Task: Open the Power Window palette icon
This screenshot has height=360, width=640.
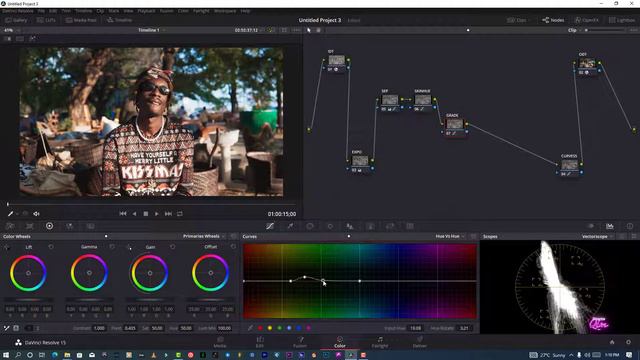Action: 310,226
